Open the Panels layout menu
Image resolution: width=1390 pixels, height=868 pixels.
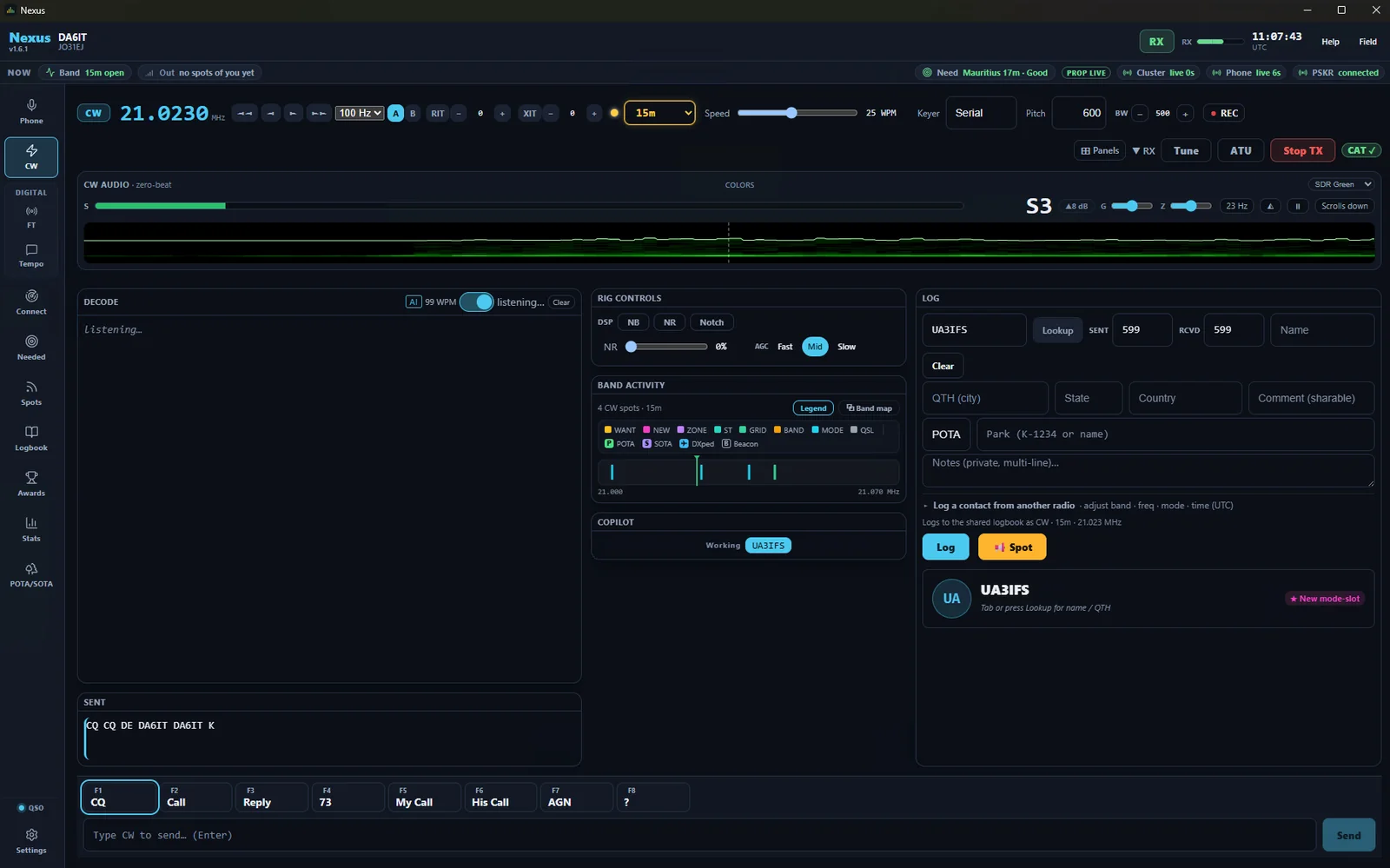pos(1100,150)
